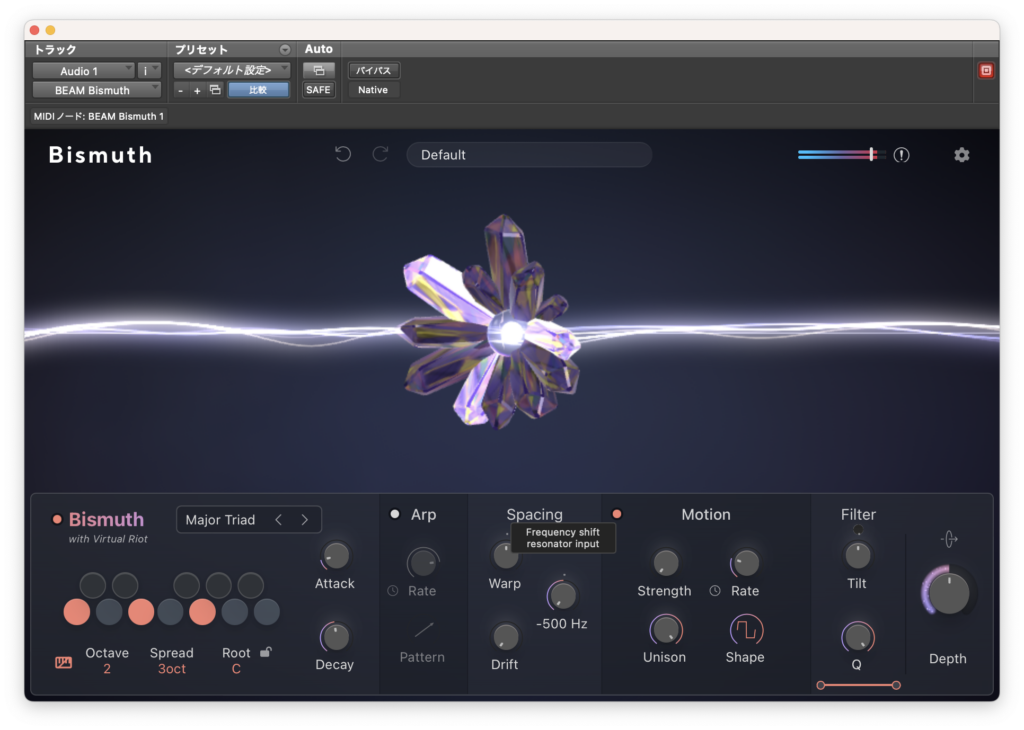The image size is (1024, 730).
Task: Click the 比較 compare button
Action: tap(258, 90)
